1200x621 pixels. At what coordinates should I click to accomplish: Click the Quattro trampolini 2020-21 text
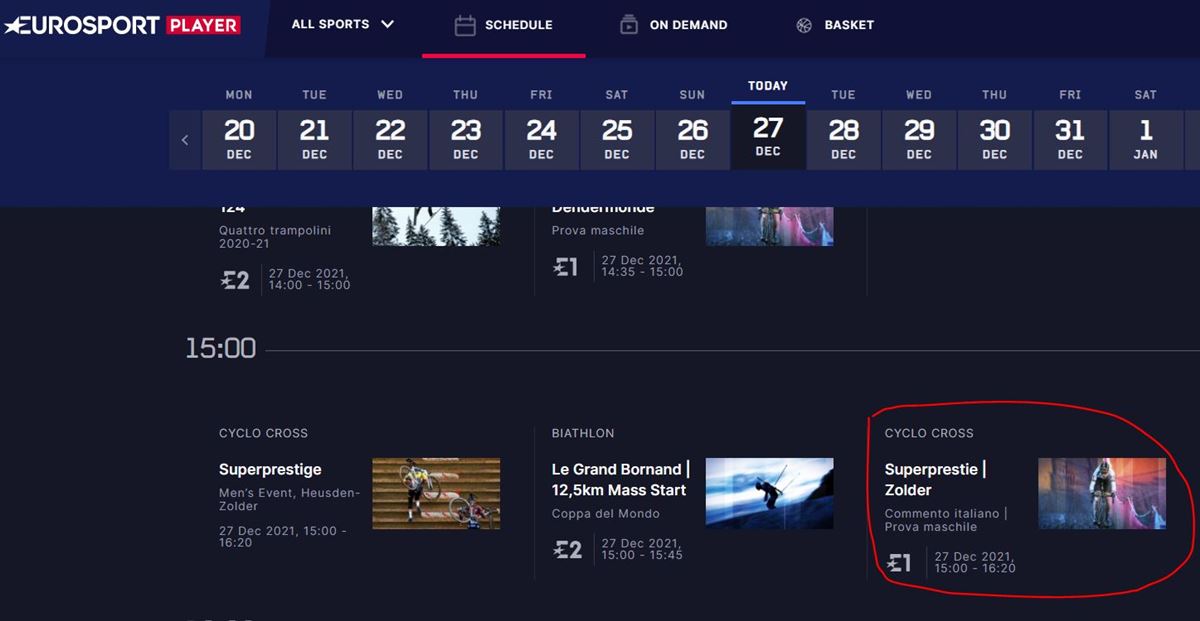tap(275, 237)
